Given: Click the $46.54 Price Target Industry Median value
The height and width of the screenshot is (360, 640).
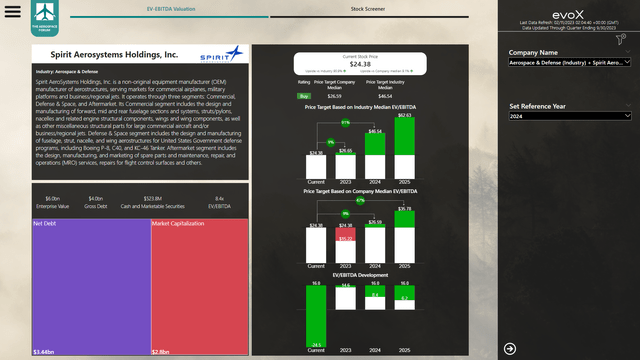Looking at the screenshot, I should click(x=385, y=96).
